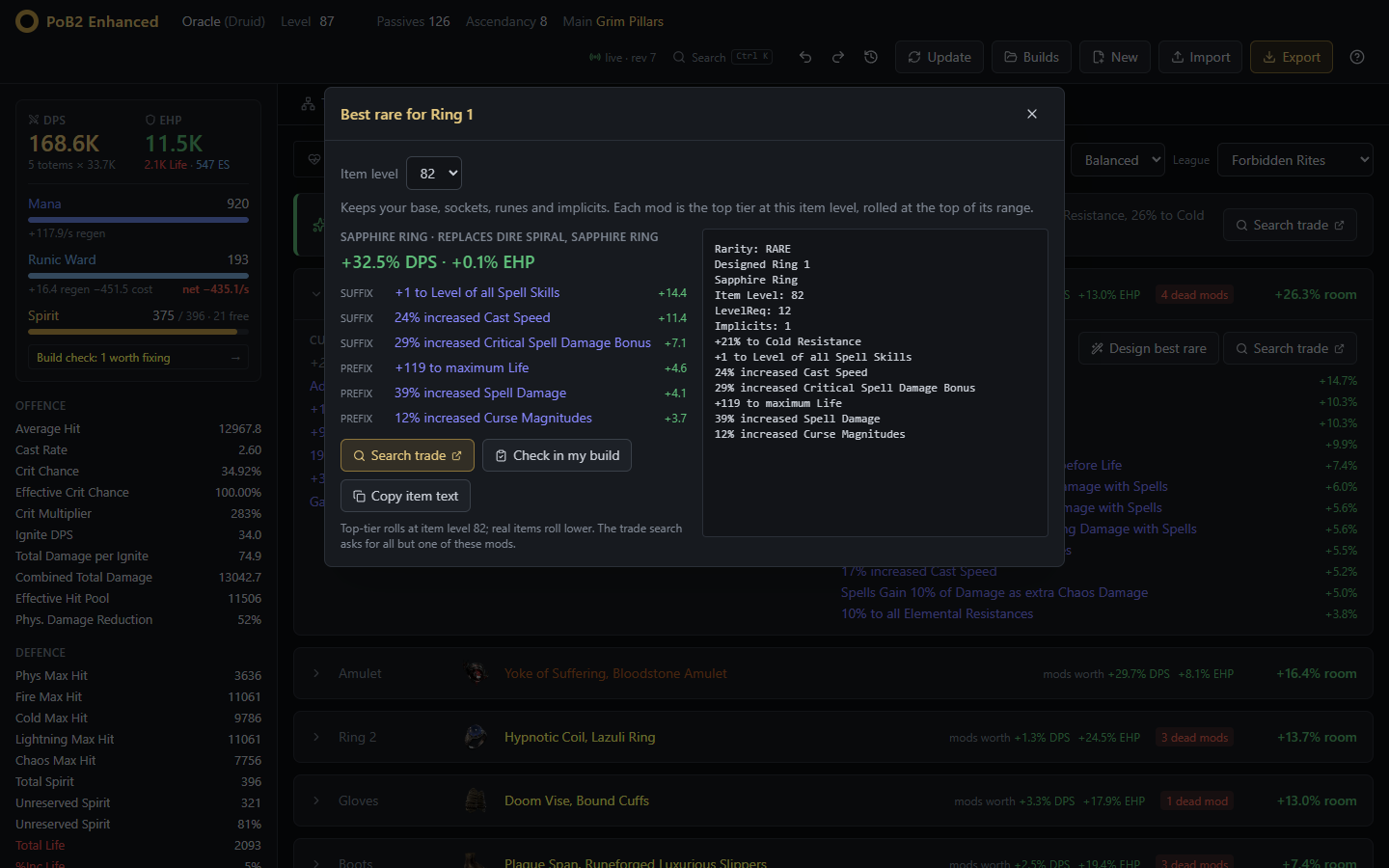Redo the last undone change
The height and width of the screenshot is (868, 1389).
coord(838,57)
